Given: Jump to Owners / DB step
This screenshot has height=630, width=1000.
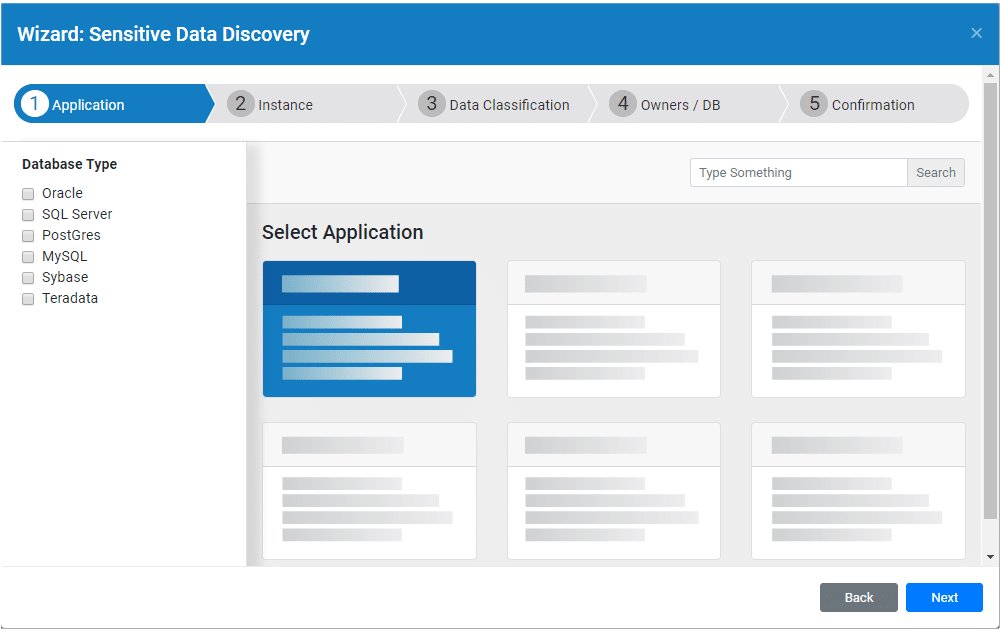Looking at the screenshot, I should click(679, 105).
